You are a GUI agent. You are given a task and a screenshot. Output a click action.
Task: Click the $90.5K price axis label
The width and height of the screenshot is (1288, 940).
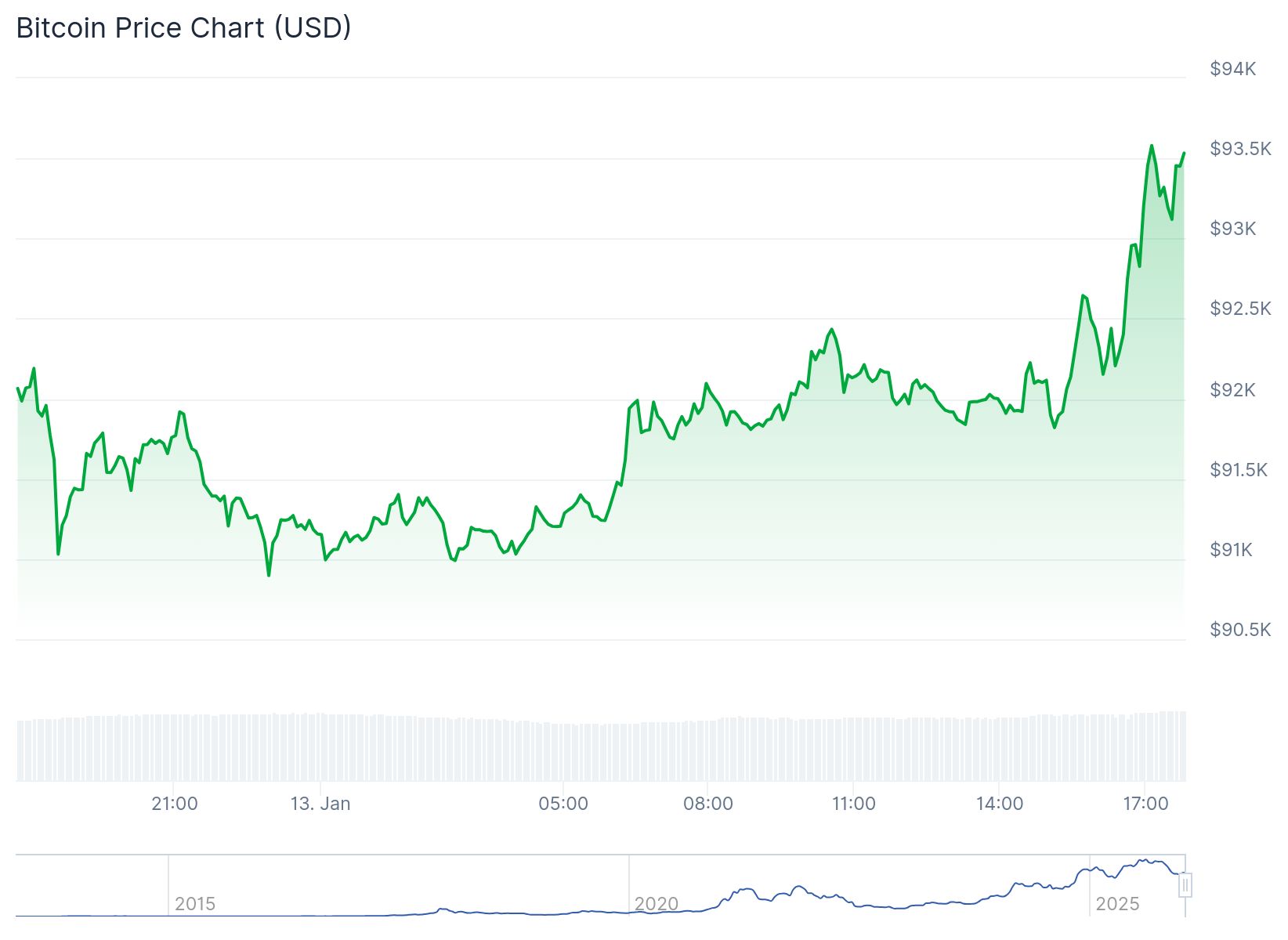coord(1240,630)
